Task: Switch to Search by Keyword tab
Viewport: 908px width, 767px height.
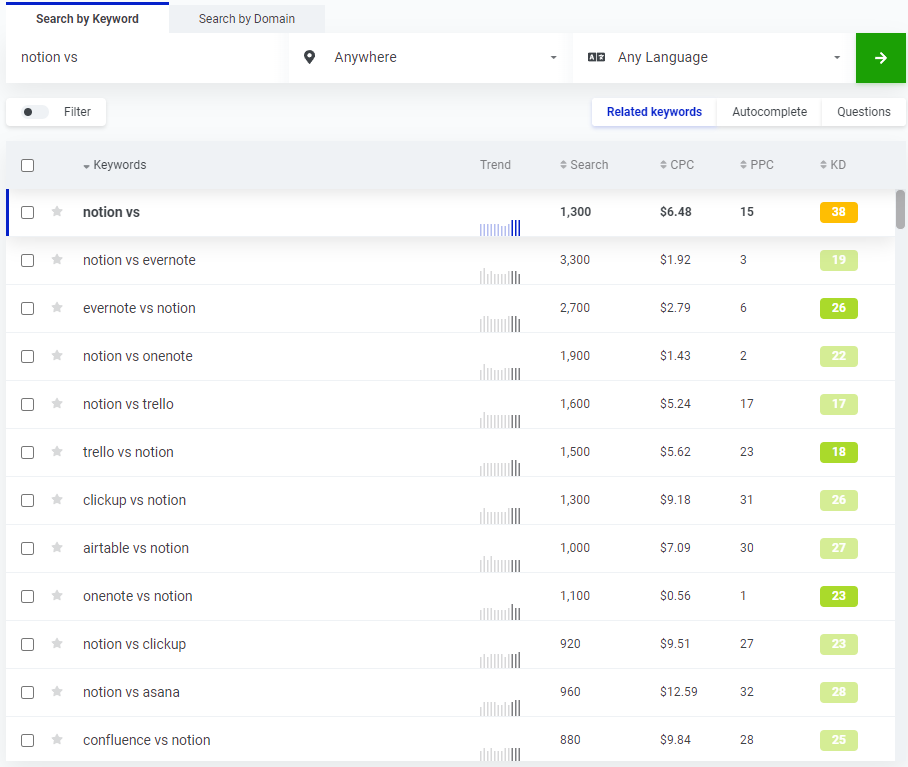Action: (87, 19)
